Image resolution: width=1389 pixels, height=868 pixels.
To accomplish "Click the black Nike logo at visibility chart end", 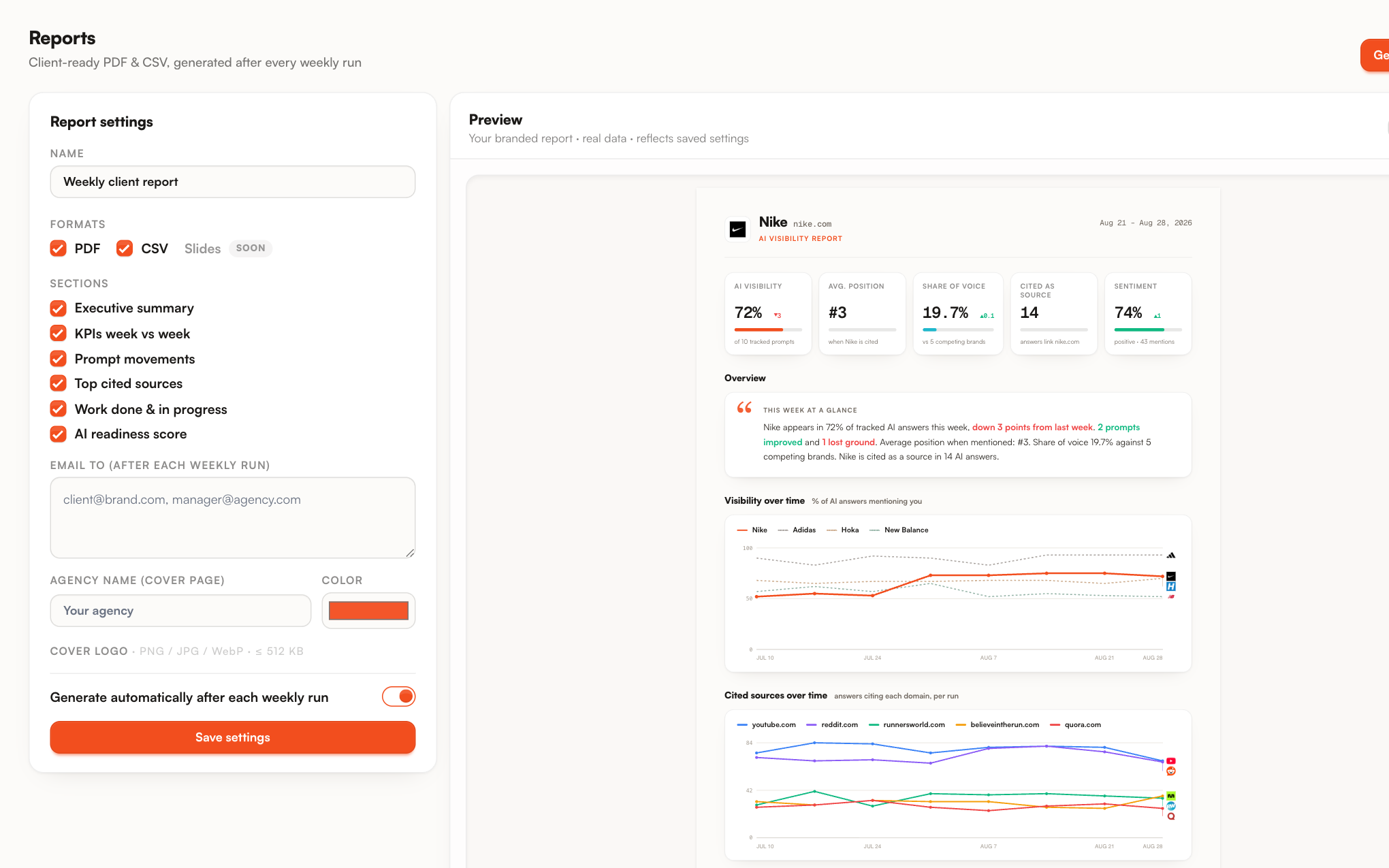I will click(x=1171, y=577).
